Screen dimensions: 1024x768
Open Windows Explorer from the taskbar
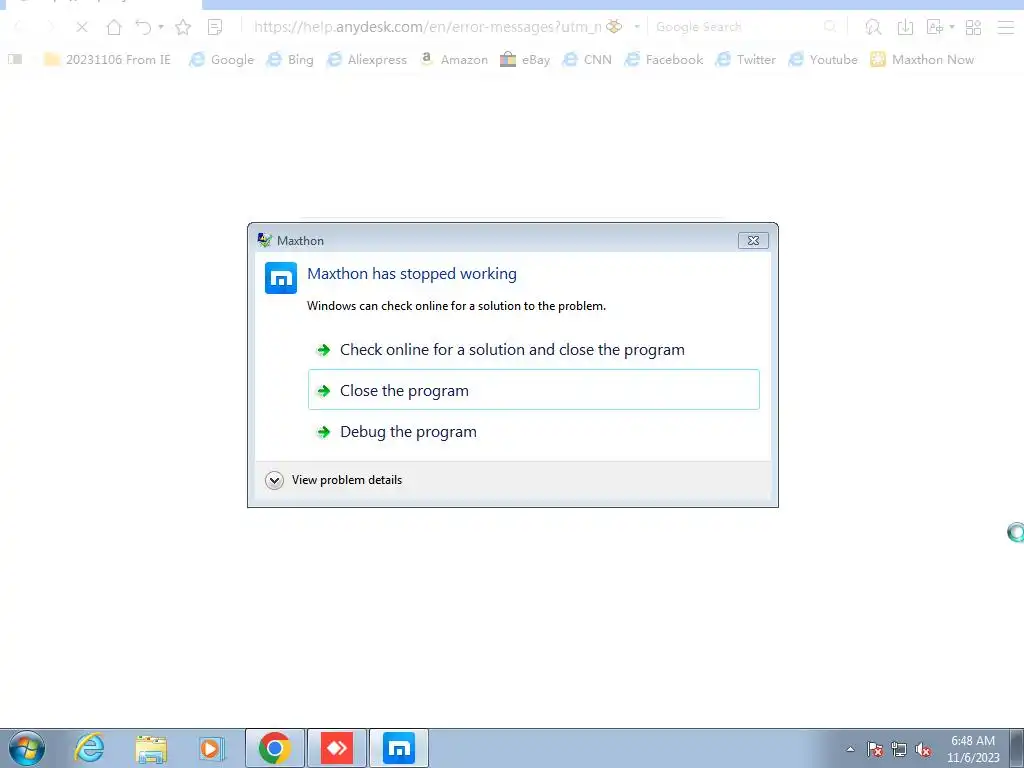tap(151, 748)
